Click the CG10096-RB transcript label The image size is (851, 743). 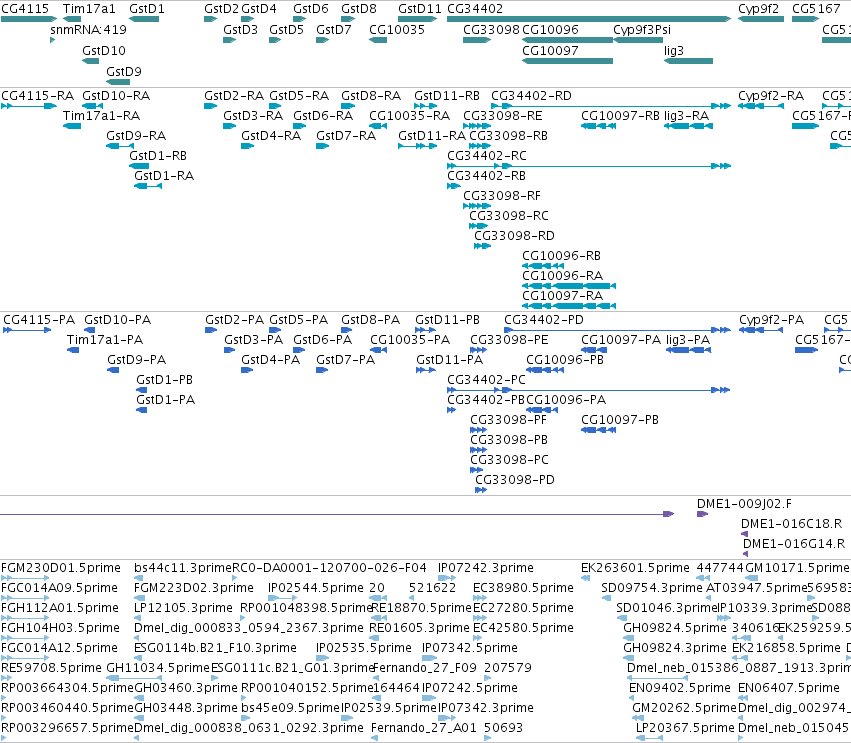[x=561, y=256]
